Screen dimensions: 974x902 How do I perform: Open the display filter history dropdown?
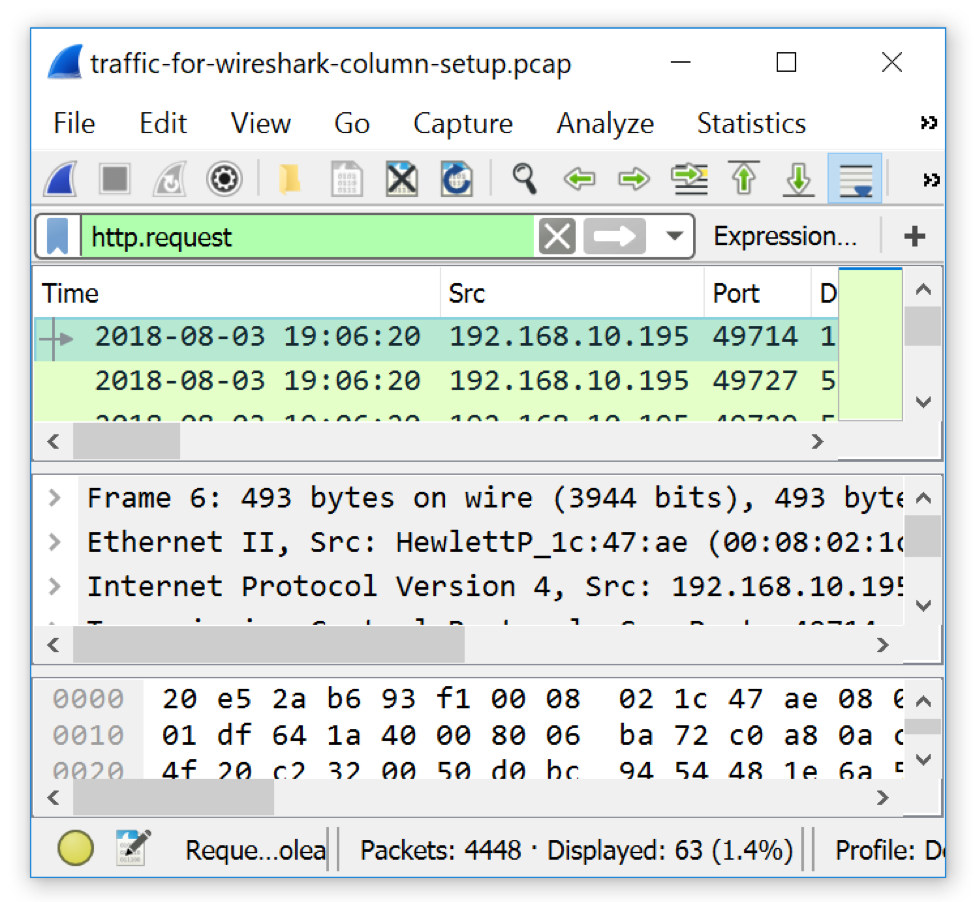[x=675, y=237]
